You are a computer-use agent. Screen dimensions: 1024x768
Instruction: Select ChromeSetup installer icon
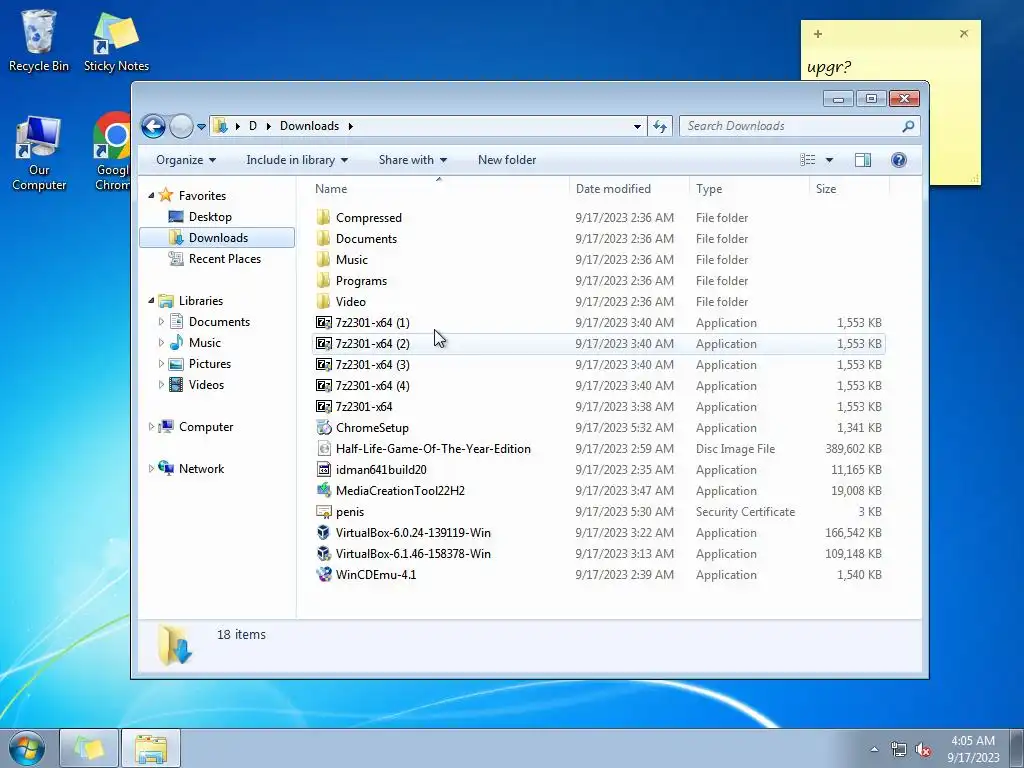coord(324,428)
